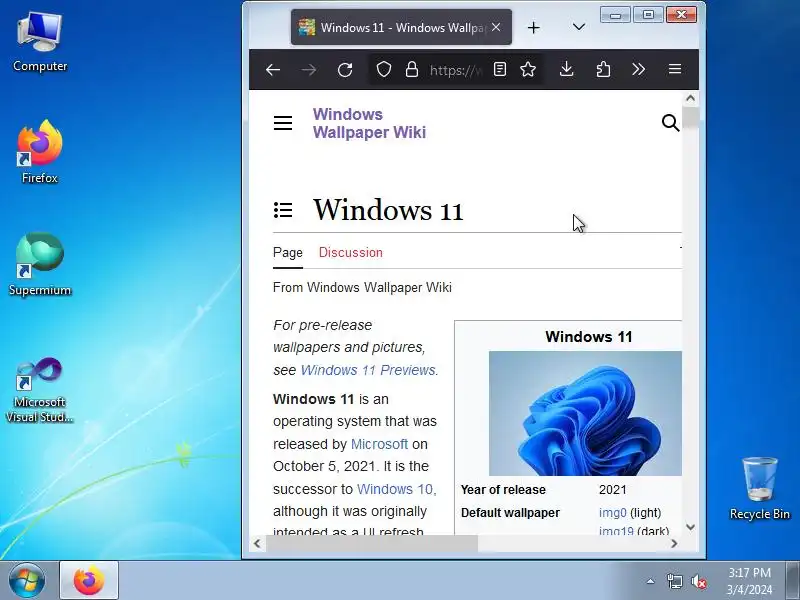Select the Firefox desktop shortcut

point(40,151)
